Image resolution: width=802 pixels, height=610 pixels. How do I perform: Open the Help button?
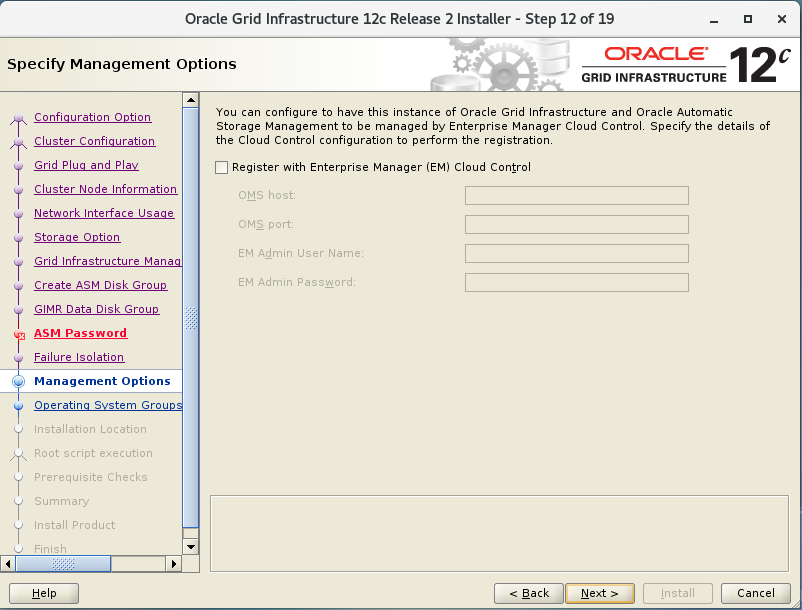(x=44, y=593)
